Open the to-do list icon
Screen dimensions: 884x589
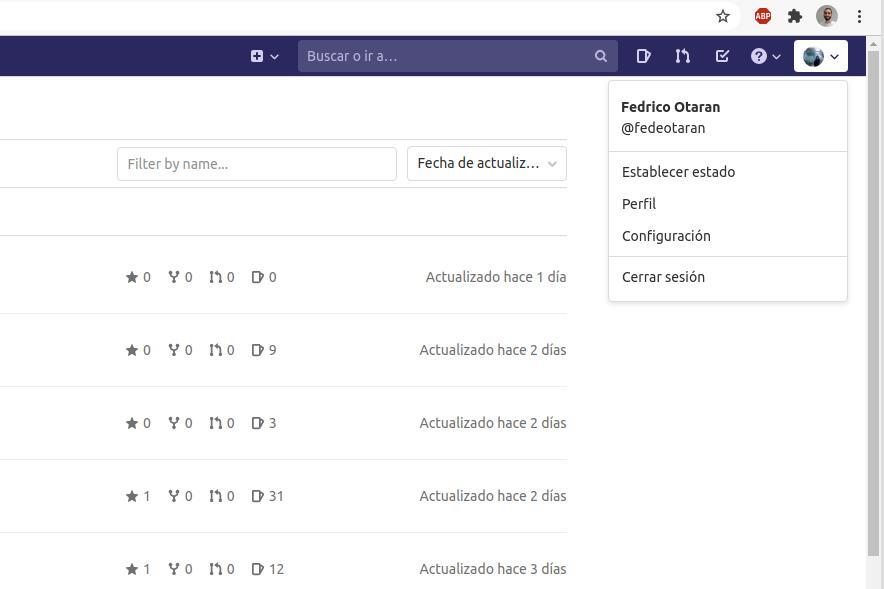click(x=722, y=56)
